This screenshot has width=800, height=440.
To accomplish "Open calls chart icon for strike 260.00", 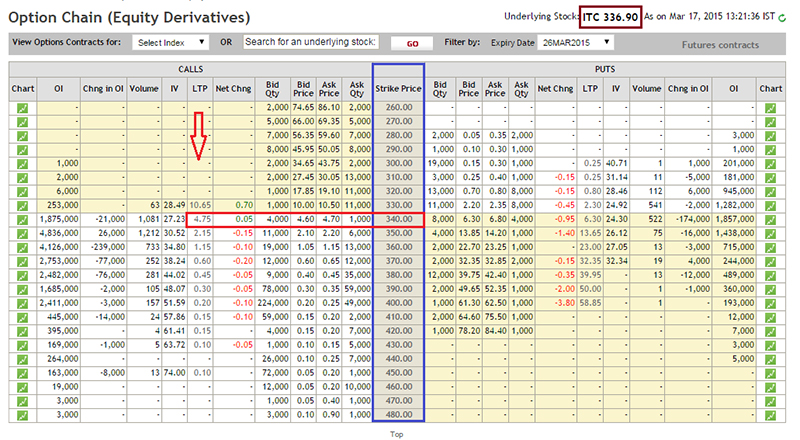I will pyautogui.click(x=22, y=108).
